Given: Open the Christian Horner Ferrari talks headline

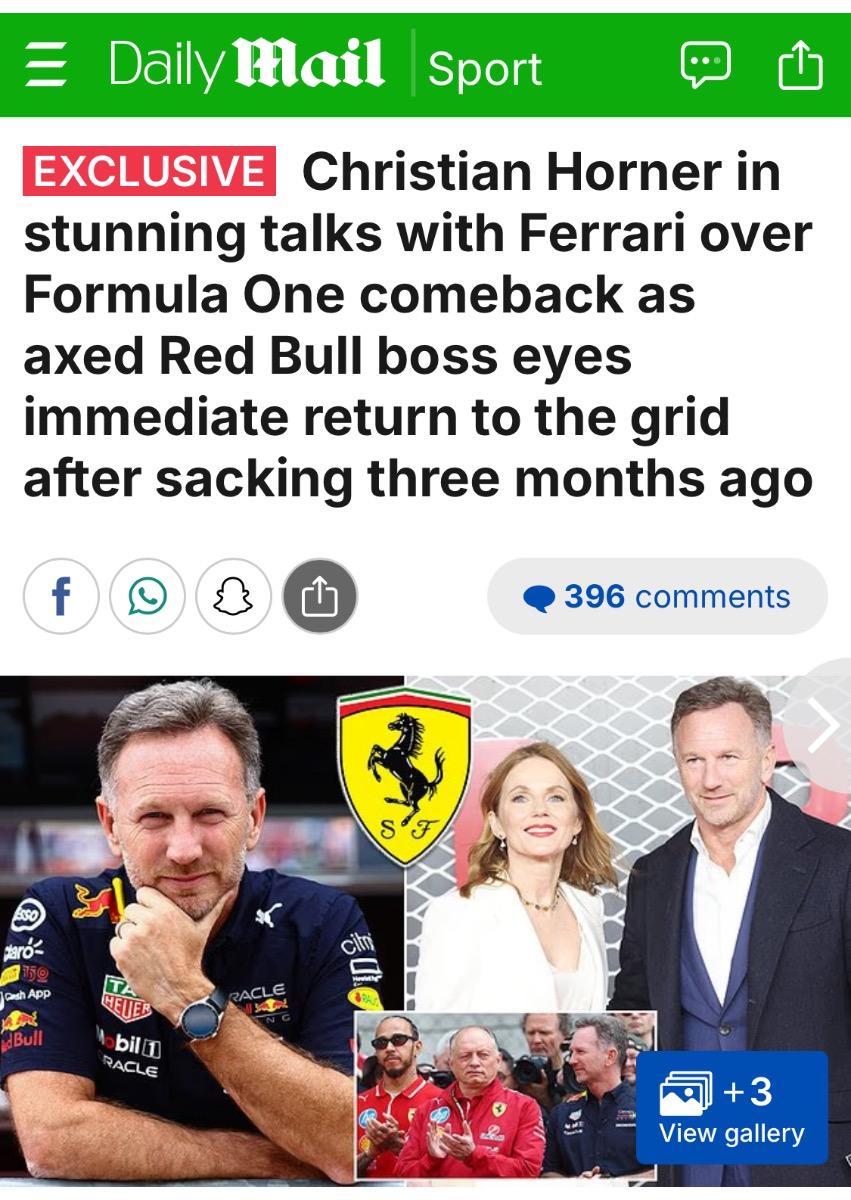Looking at the screenshot, I should [417, 326].
